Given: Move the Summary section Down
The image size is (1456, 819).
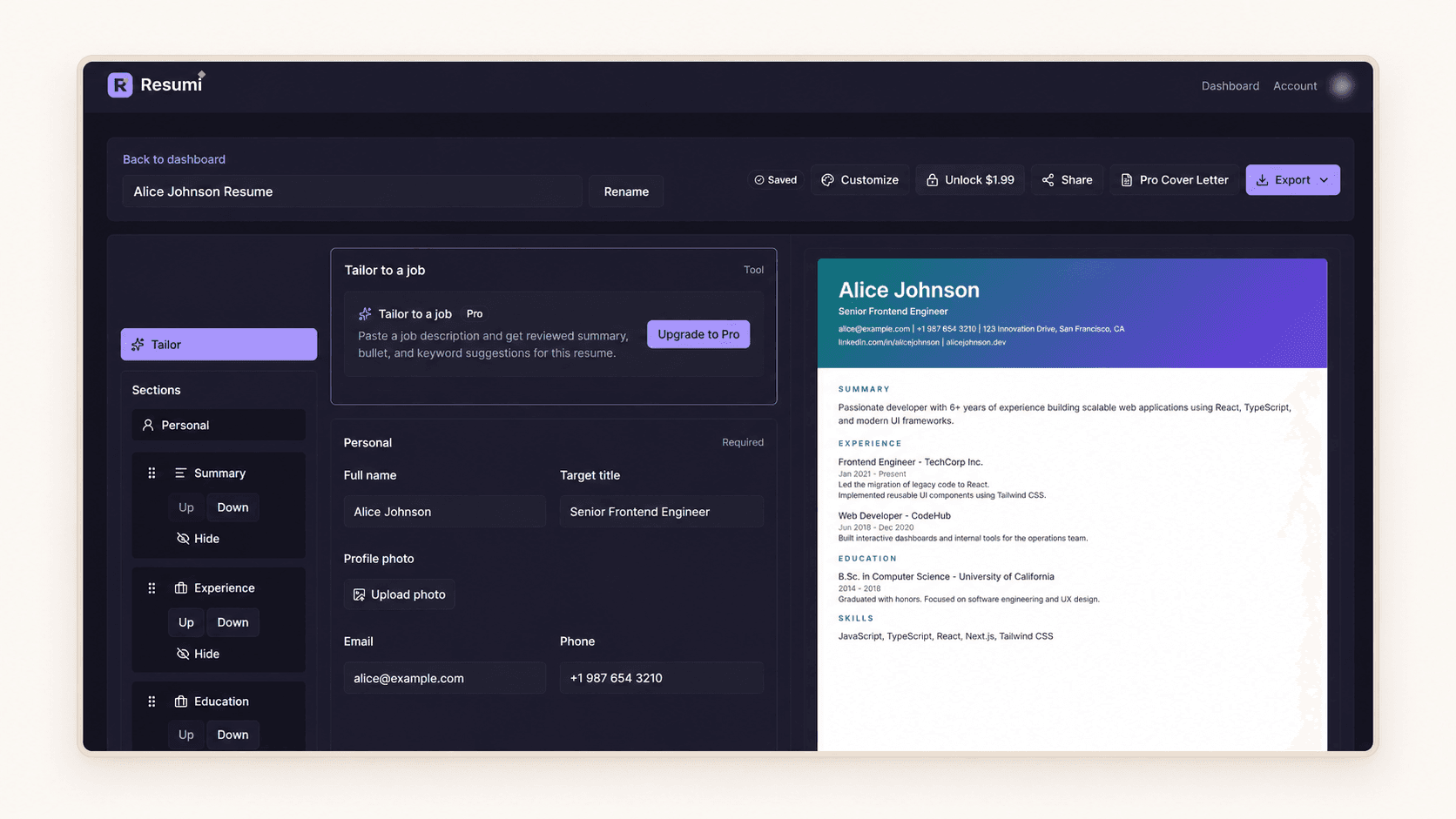Looking at the screenshot, I should point(233,507).
